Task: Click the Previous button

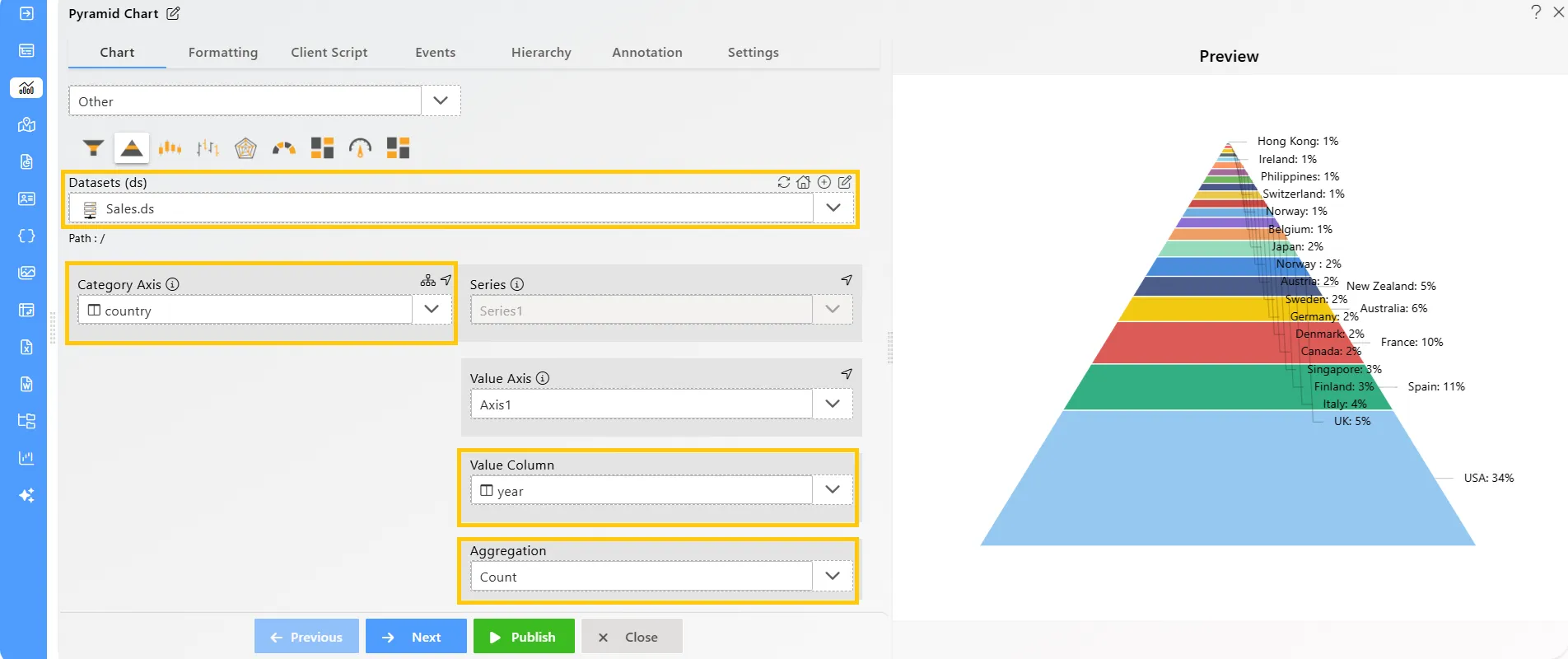Action: (x=306, y=637)
